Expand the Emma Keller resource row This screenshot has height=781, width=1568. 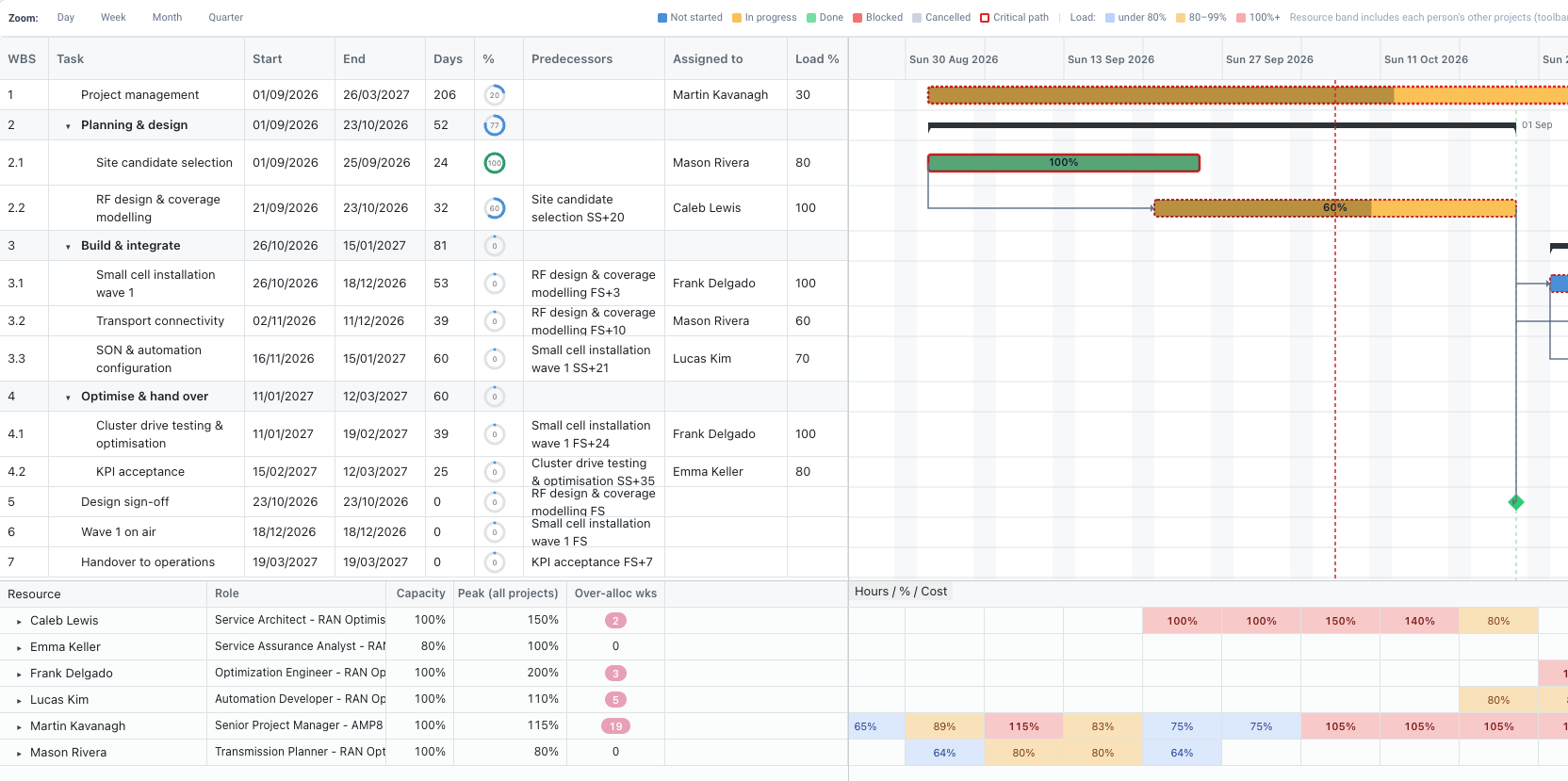(x=19, y=648)
